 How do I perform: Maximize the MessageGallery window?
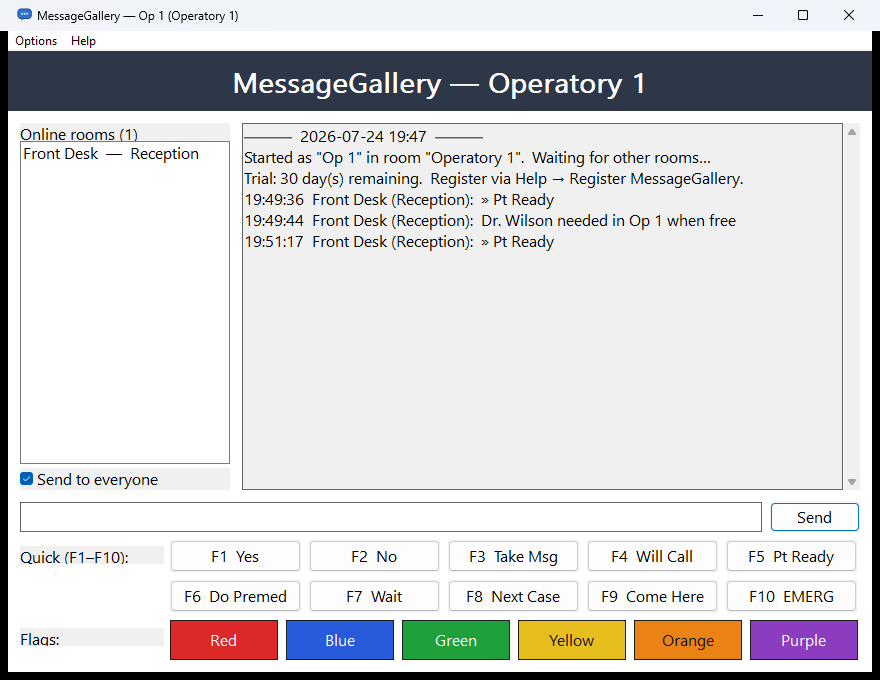[803, 15]
